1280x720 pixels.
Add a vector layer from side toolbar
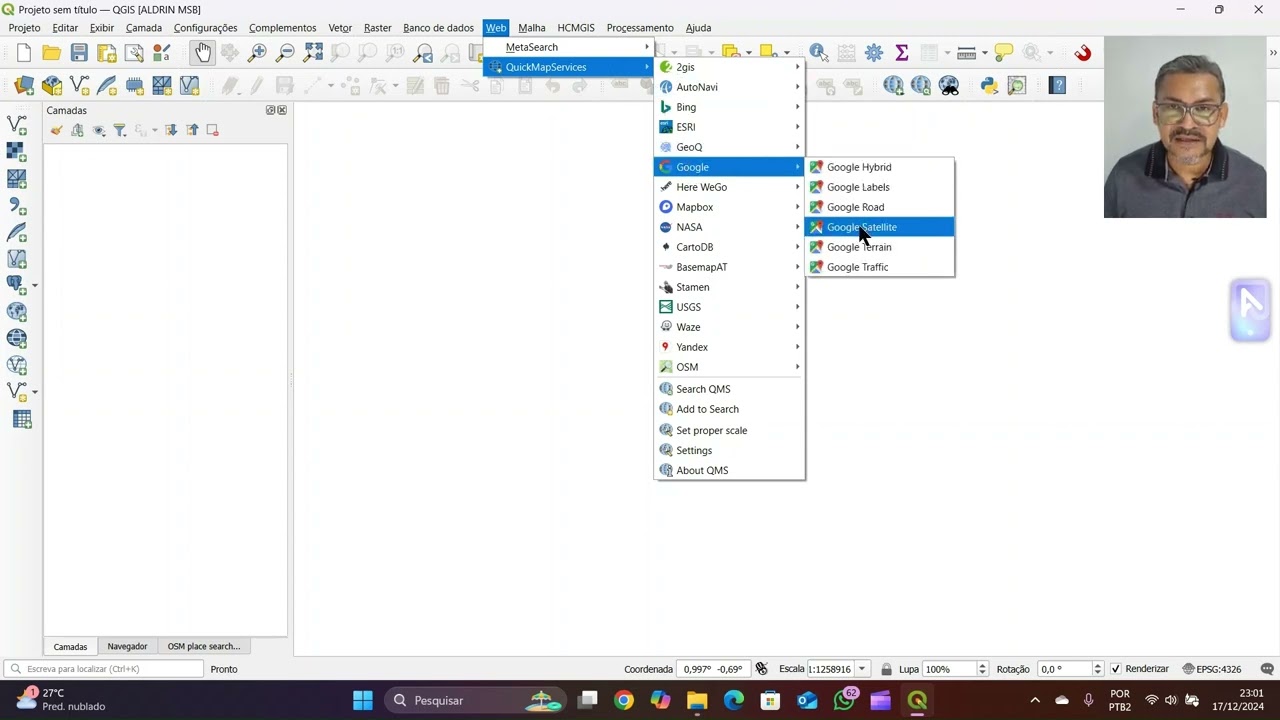pos(17,125)
